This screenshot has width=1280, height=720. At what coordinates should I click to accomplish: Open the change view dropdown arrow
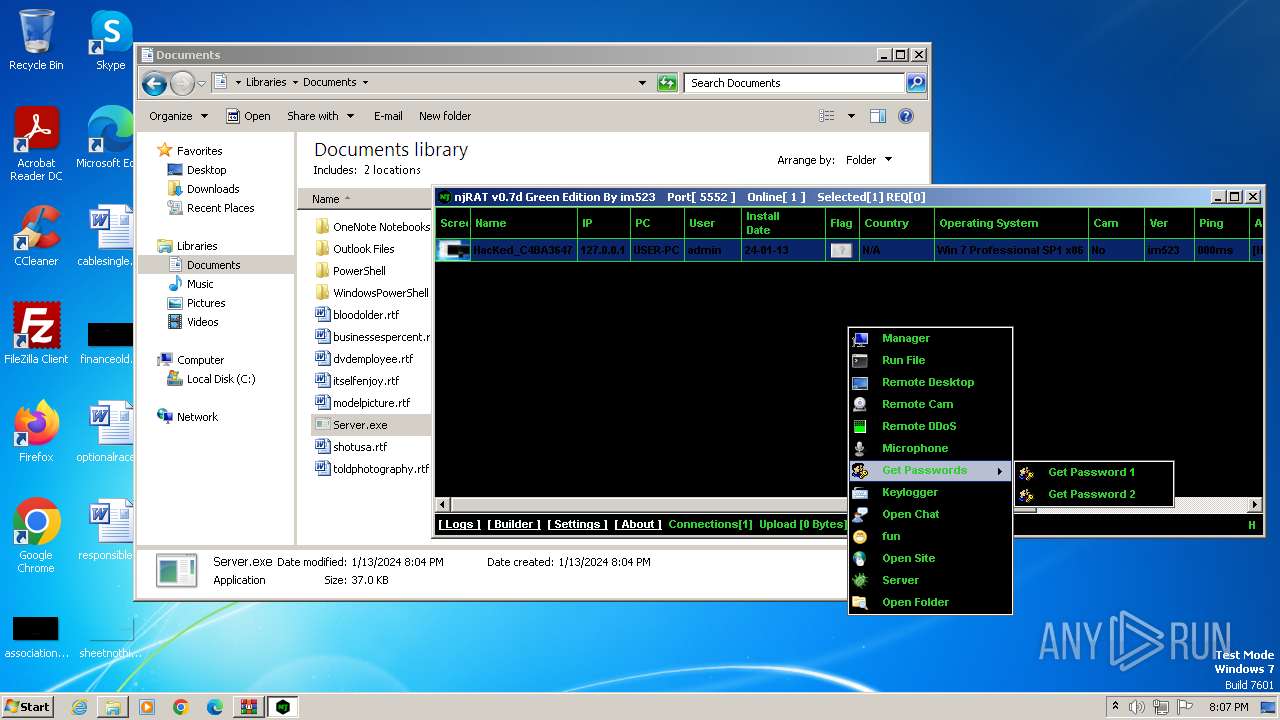(x=851, y=116)
